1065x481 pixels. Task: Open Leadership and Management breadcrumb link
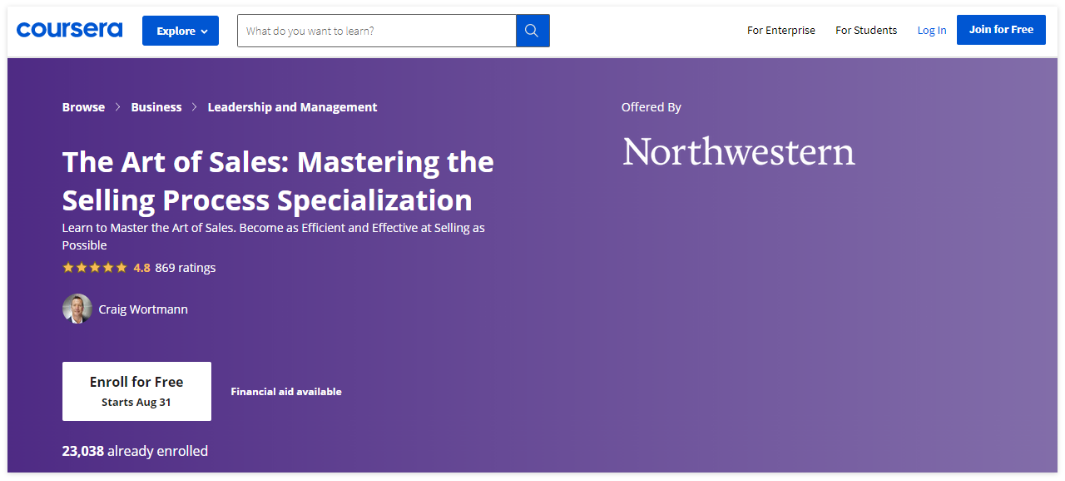293,107
